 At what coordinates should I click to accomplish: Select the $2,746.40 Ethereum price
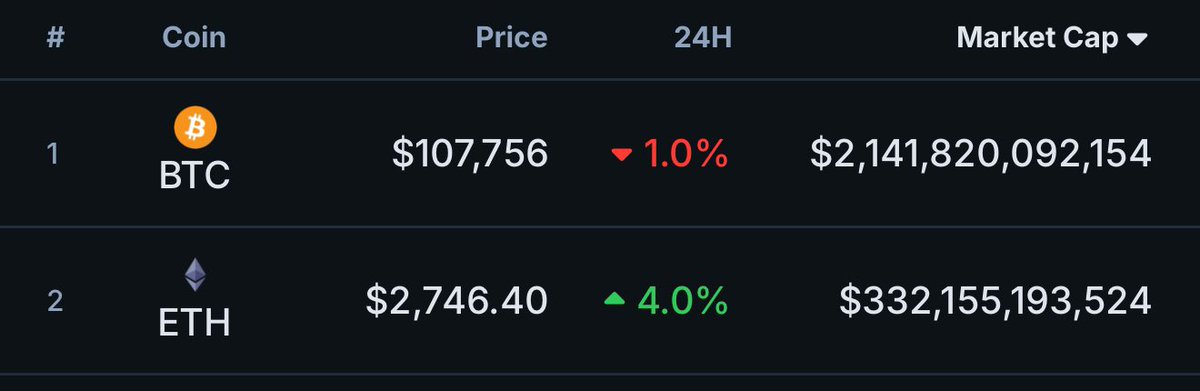point(456,300)
